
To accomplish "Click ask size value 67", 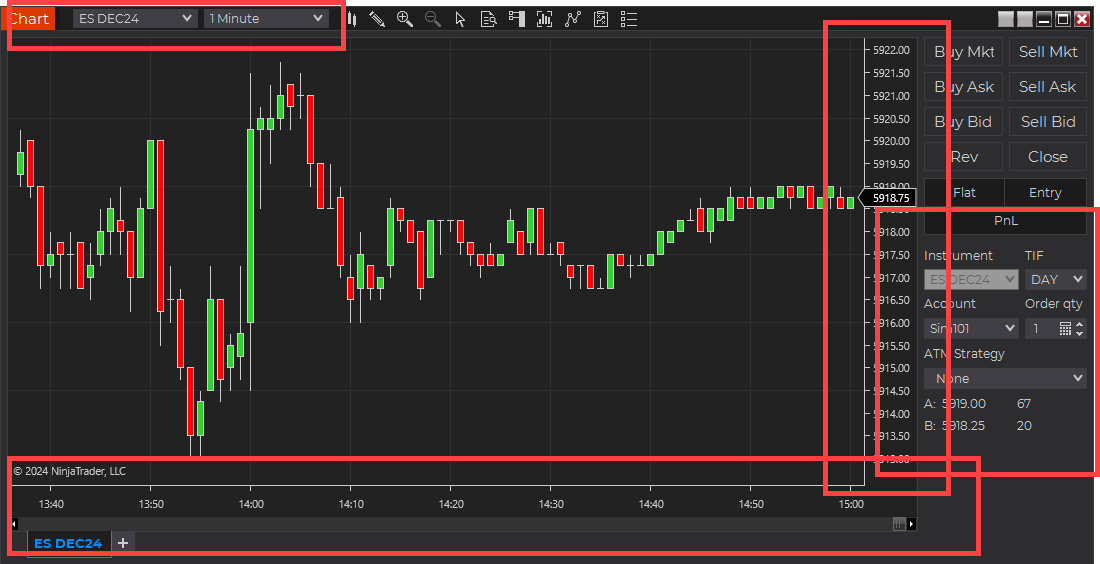I will 1024,403.
